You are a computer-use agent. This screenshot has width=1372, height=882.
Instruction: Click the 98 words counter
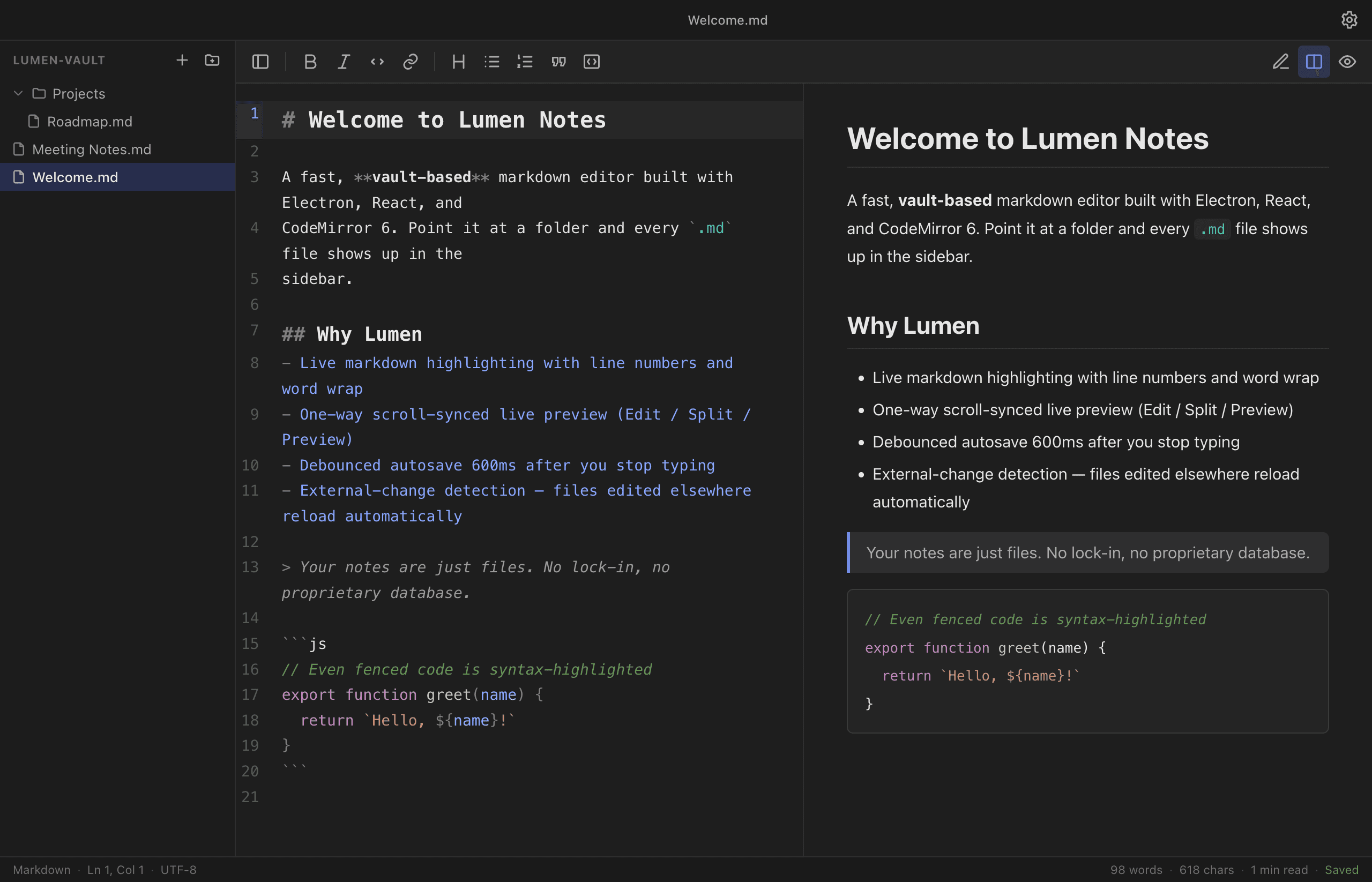[x=1136, y=869]
